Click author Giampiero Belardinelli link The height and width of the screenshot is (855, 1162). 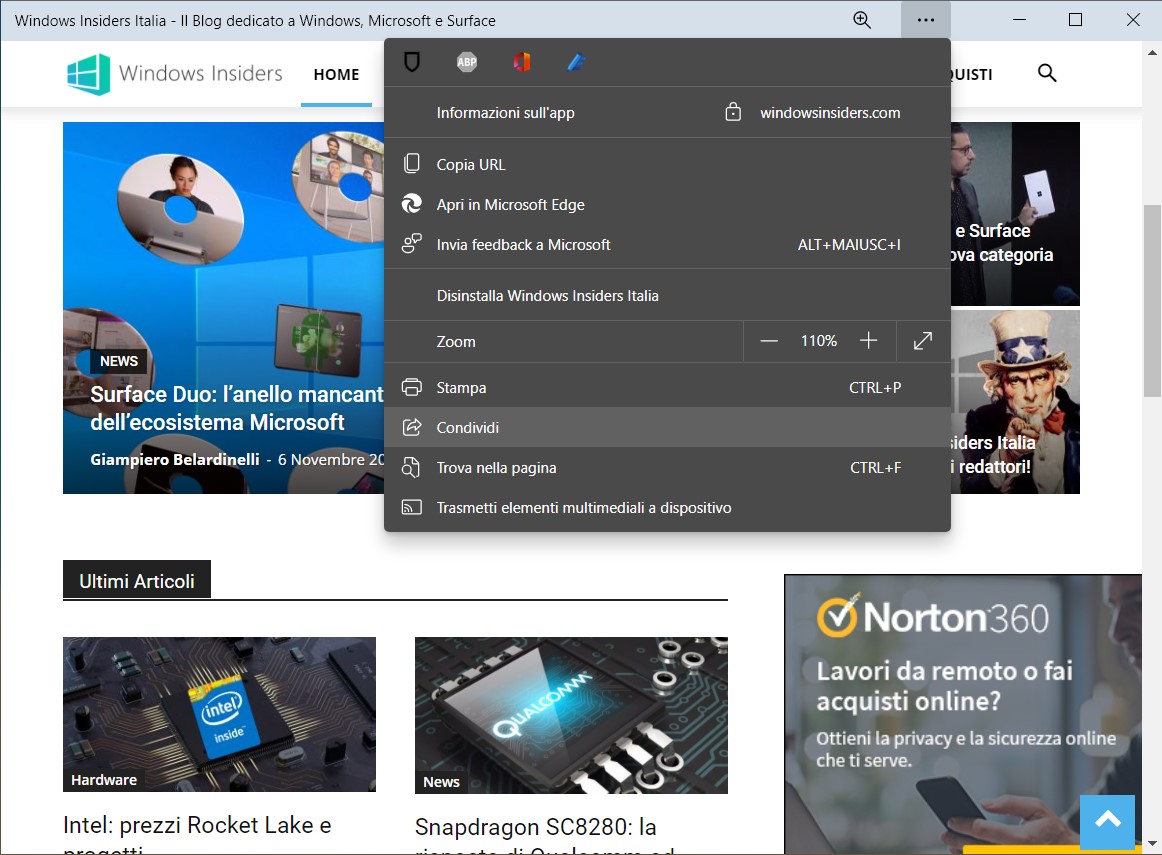click(x=175, y=459)
